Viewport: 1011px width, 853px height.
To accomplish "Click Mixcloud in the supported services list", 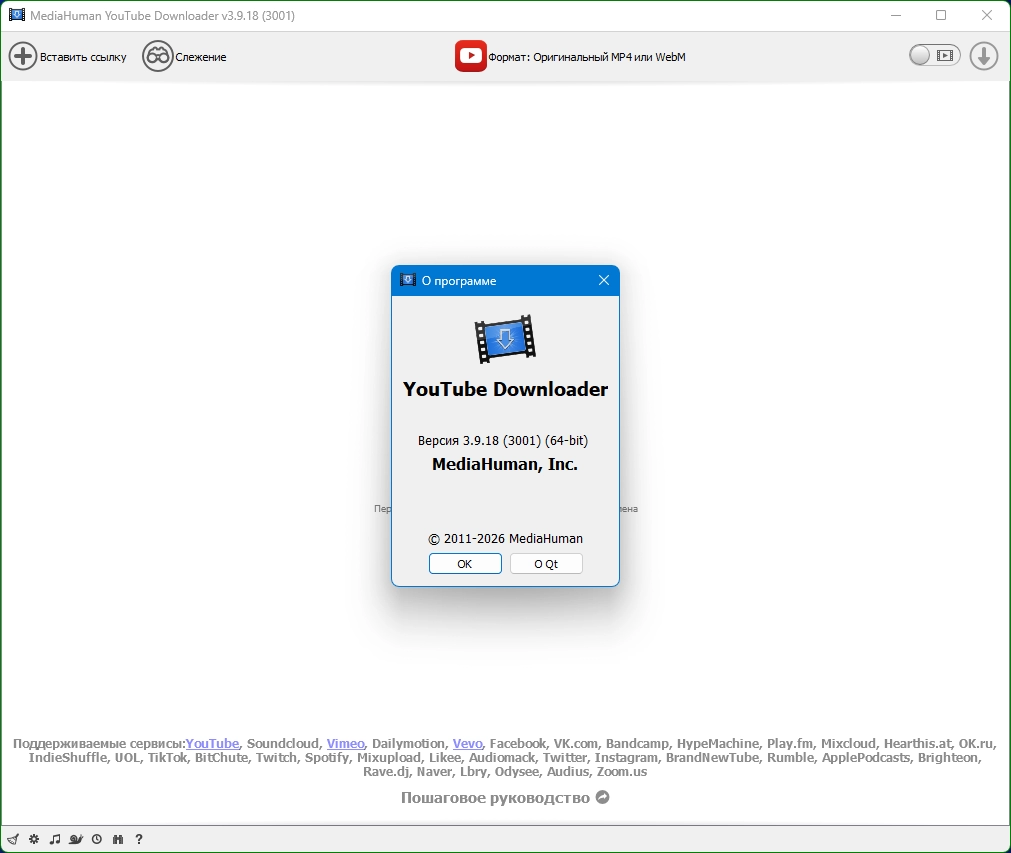I will tap(848, 743).
